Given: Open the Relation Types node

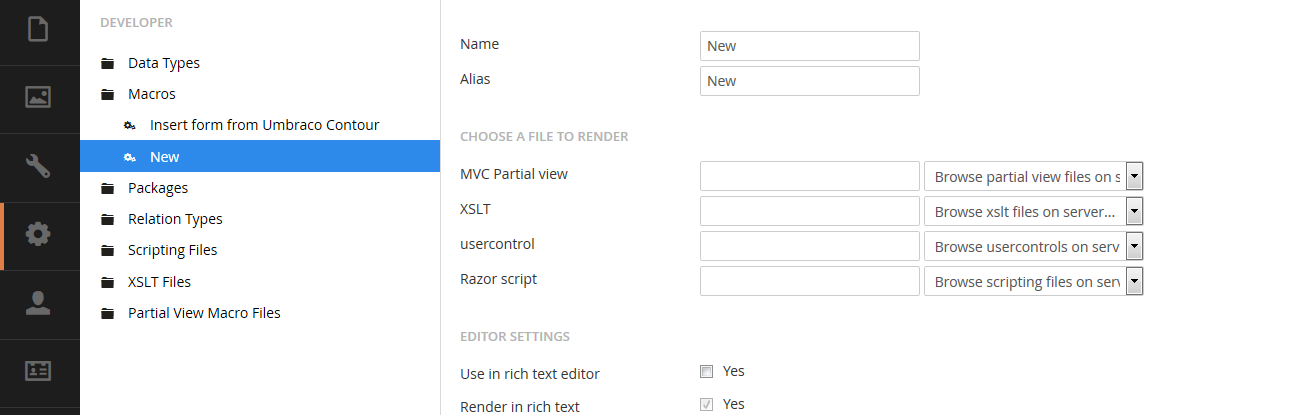Looking at the screenshot, I should tap(175, 219).
